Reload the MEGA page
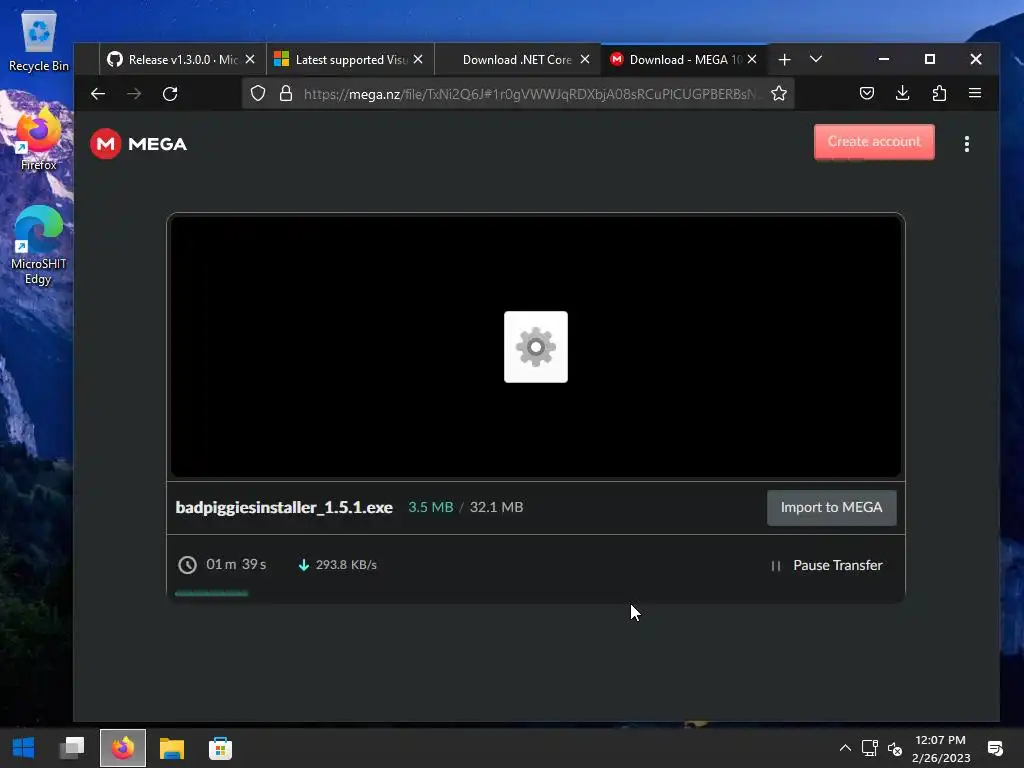 point(170,94)
